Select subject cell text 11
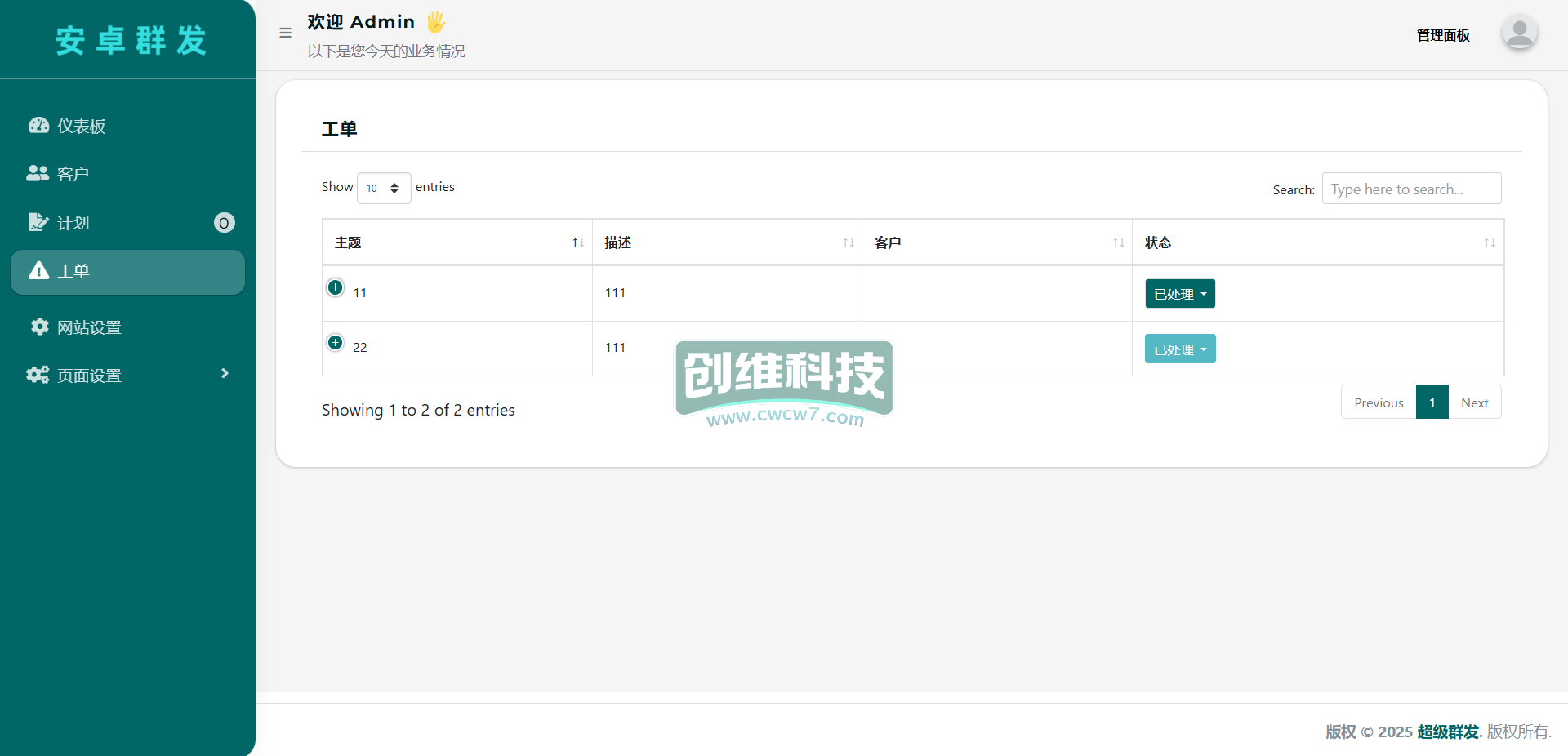 [359, 293]
